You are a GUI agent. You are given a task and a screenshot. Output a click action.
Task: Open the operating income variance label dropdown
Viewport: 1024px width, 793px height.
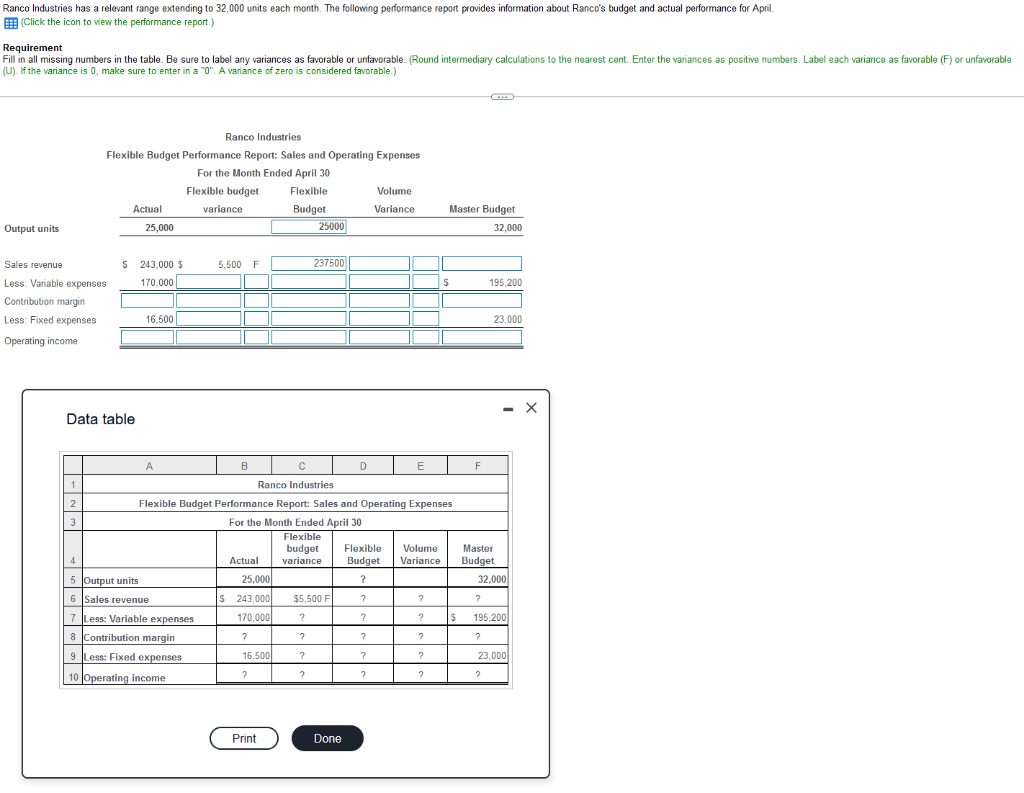pyautogui.click(x=256, y=337)
